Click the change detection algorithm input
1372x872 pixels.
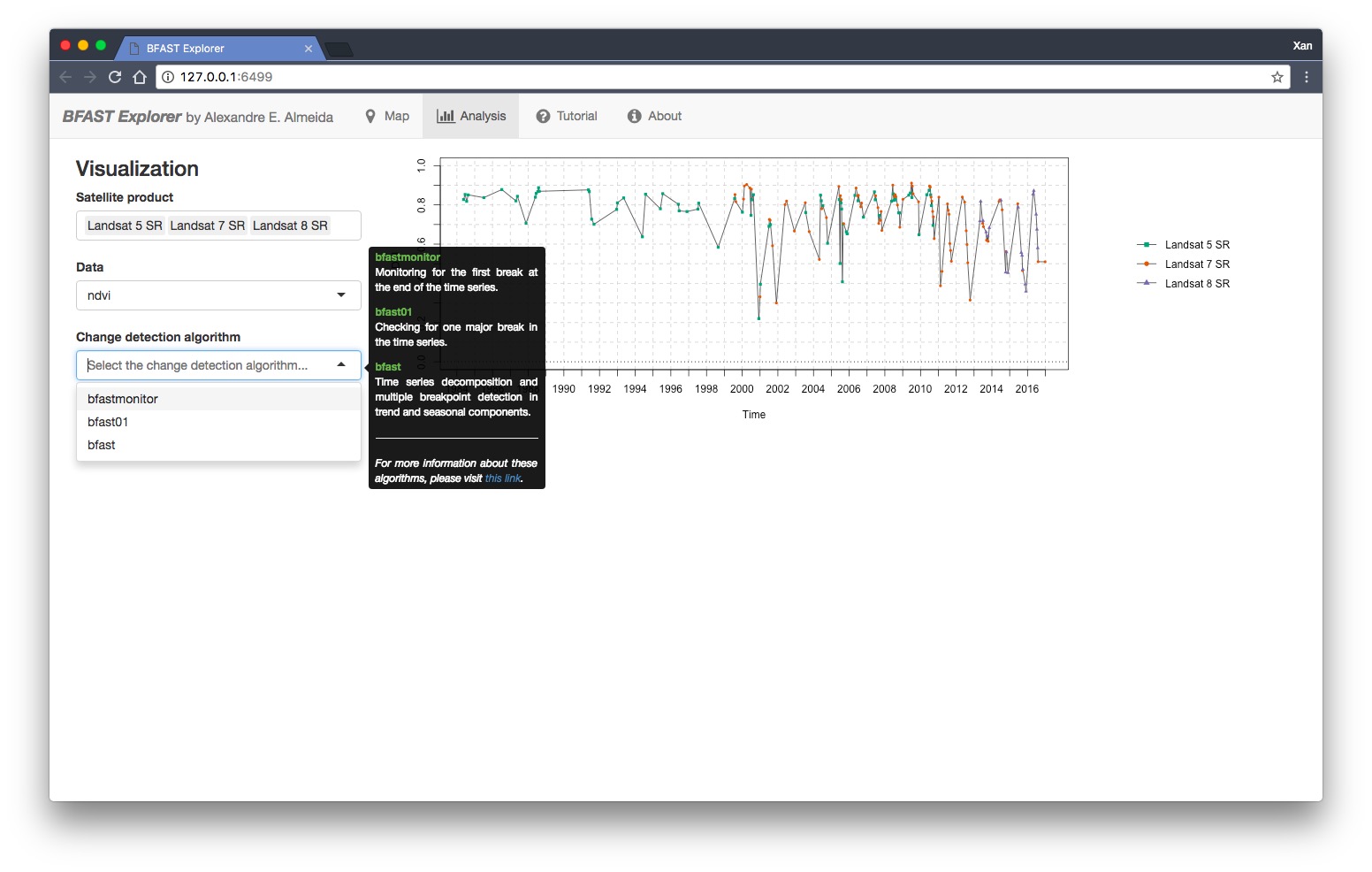[218, 365]
